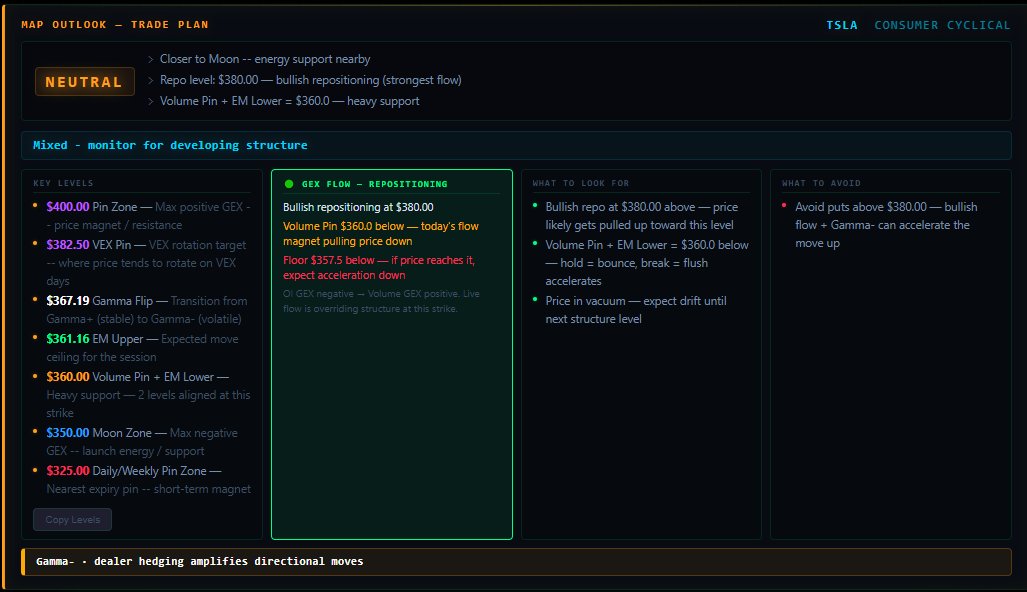Click the KEY LEVELS panel header
Viewport: 1027px width, 592px height.
pyautogui.click(x=64, y=183)
